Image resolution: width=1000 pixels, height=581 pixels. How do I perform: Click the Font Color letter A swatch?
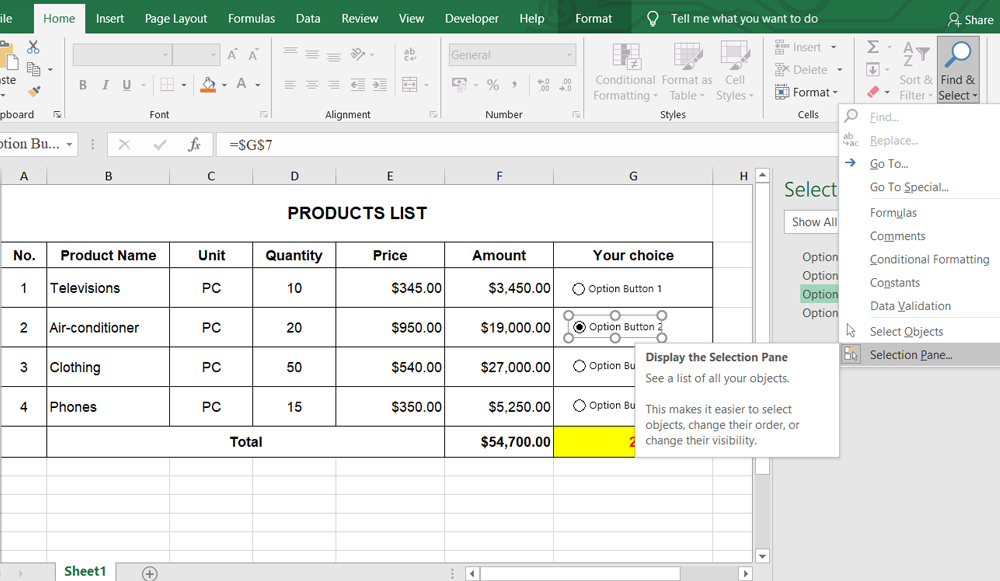click(242, 84)
